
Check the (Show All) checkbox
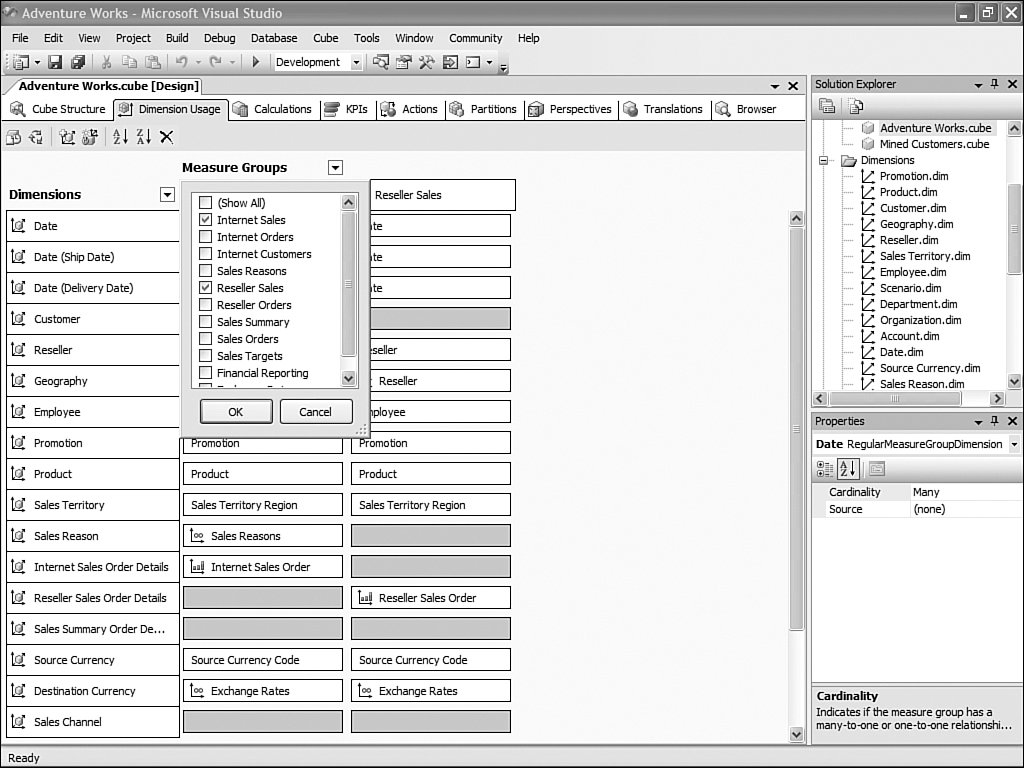[x=205, y=202]
